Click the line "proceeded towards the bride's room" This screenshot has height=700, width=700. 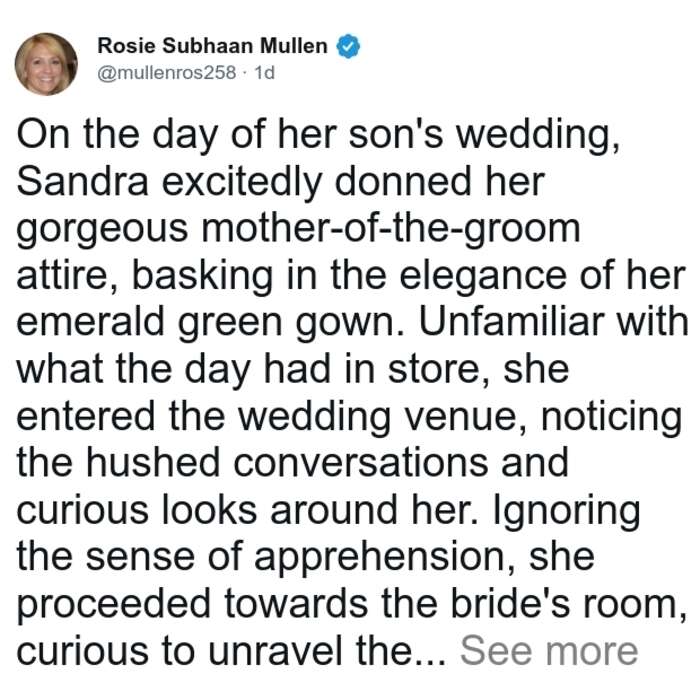point(351,604)
